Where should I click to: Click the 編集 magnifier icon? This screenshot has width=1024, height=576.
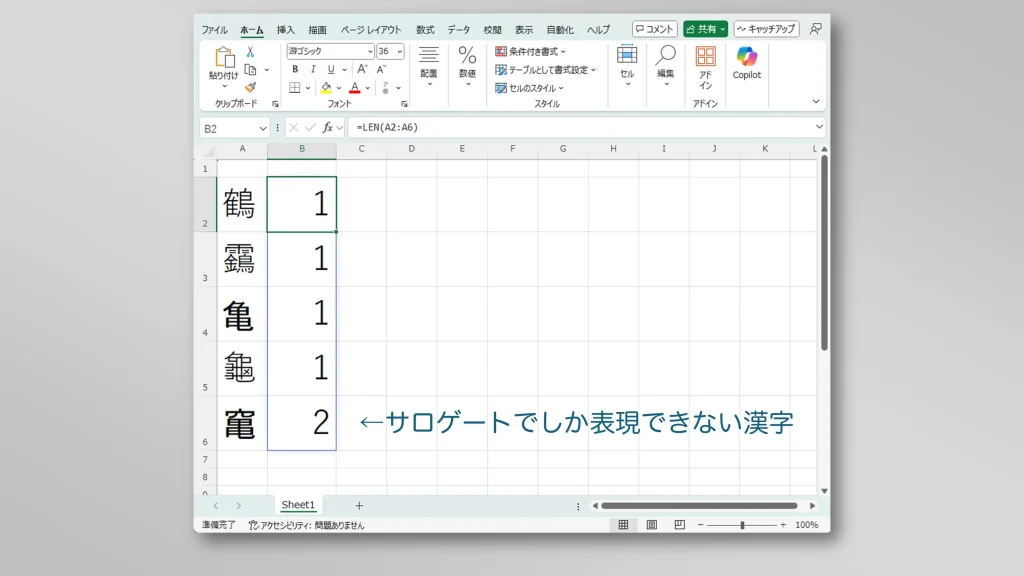point(665,56)
